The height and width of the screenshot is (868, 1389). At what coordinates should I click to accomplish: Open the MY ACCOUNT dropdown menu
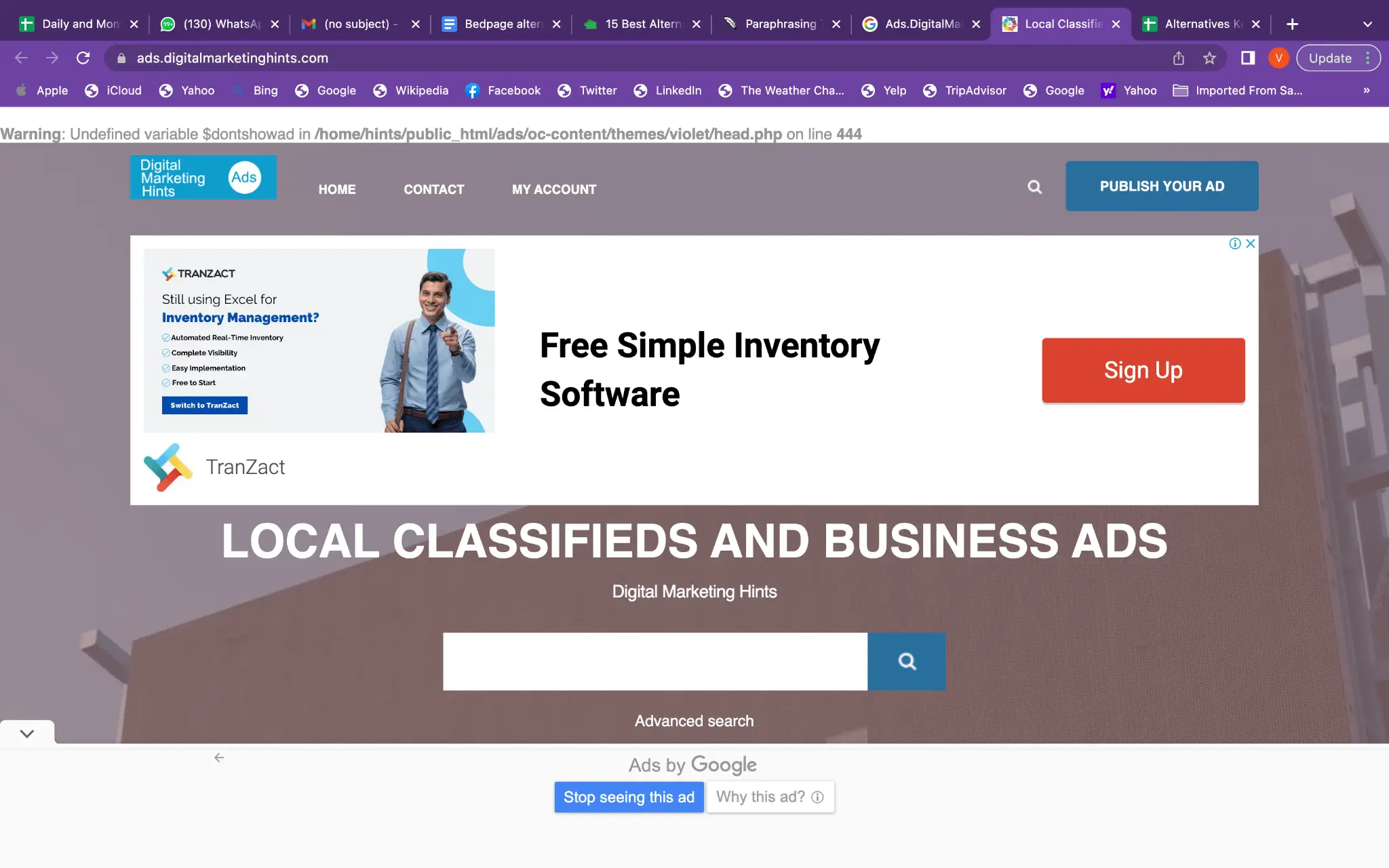click(x=554, y=189)
